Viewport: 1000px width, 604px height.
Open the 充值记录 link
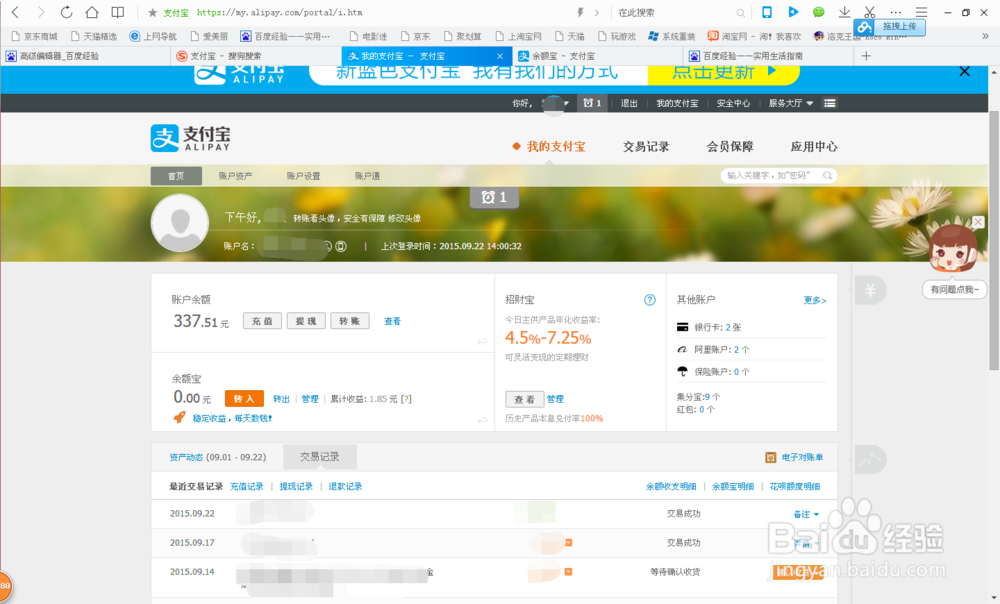(x=246, y=487)
